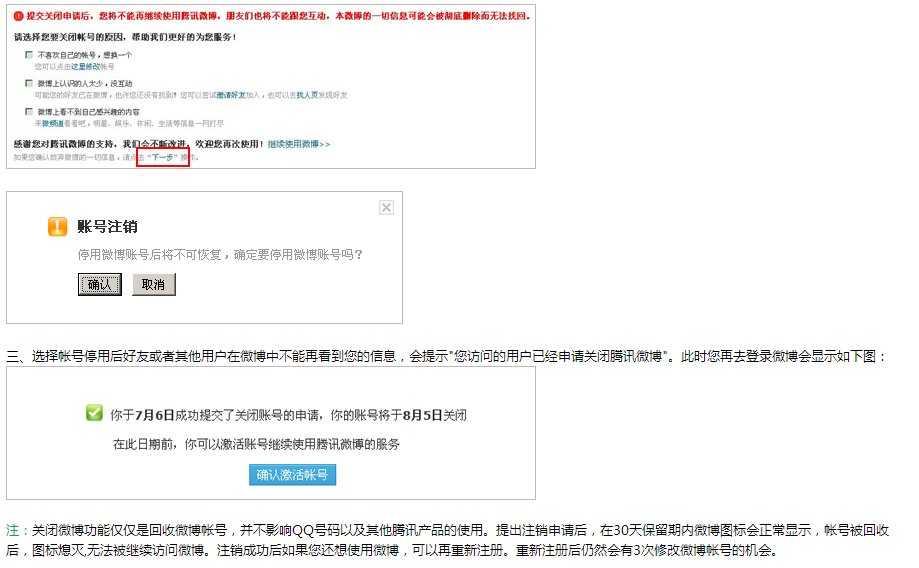Click the bold date "7月6日"
Viewport: 919px width, 568px height.
155,416
